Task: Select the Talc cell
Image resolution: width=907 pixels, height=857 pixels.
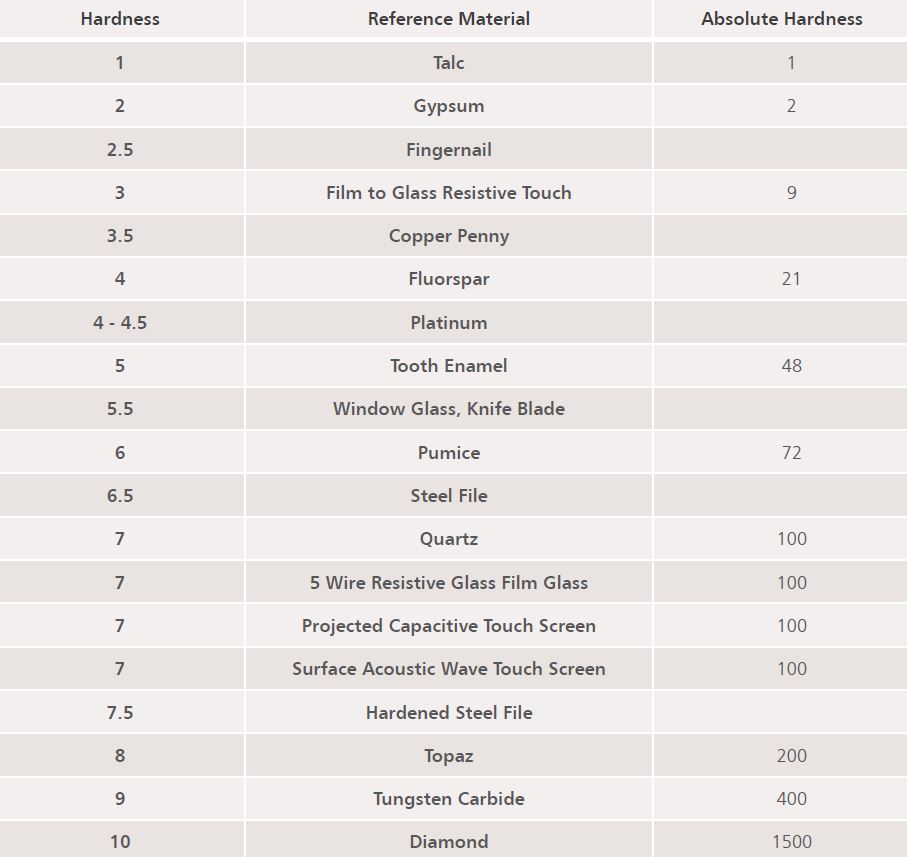Action: point(449,63)
